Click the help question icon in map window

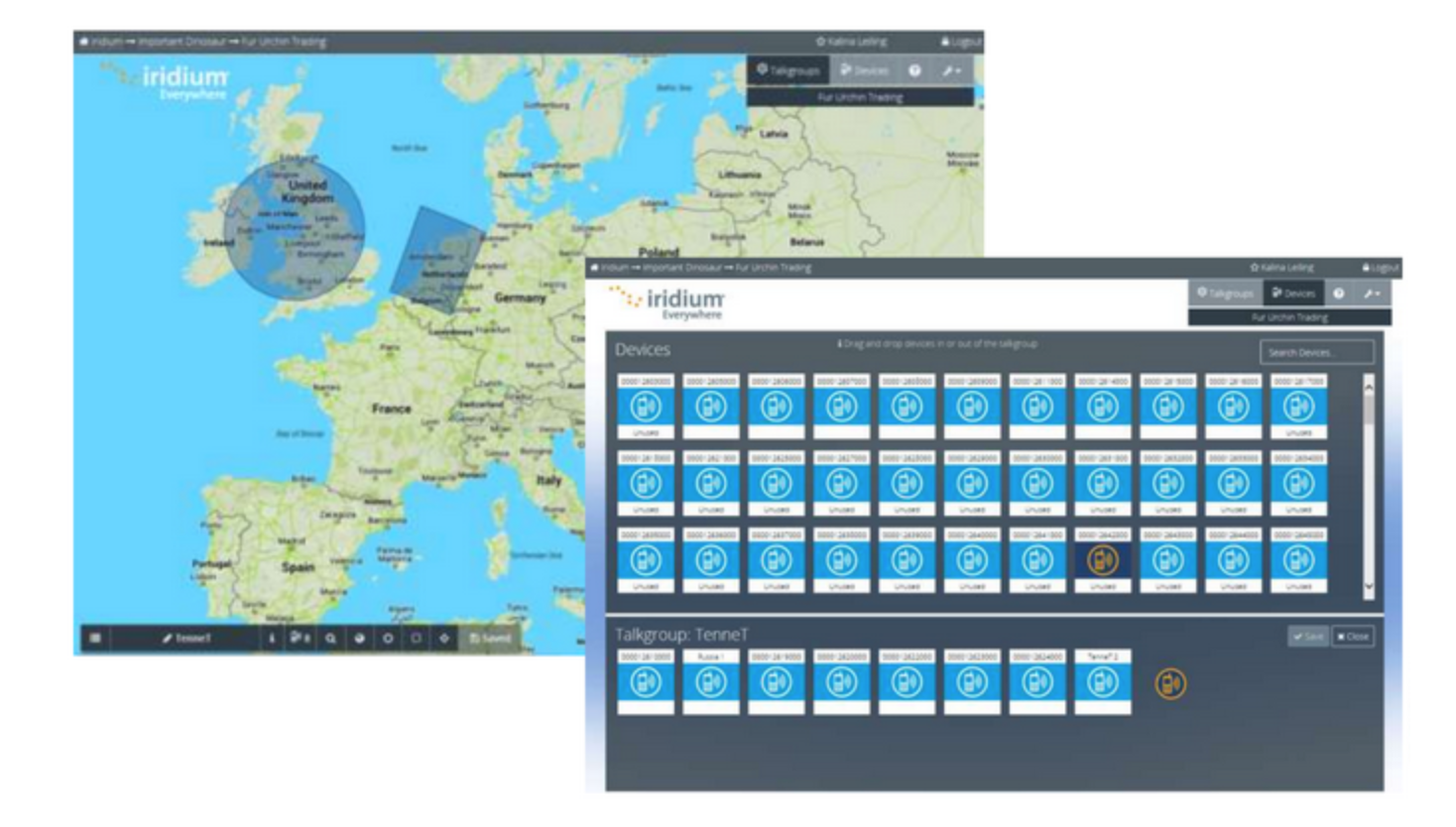click(x=914, y=70)
